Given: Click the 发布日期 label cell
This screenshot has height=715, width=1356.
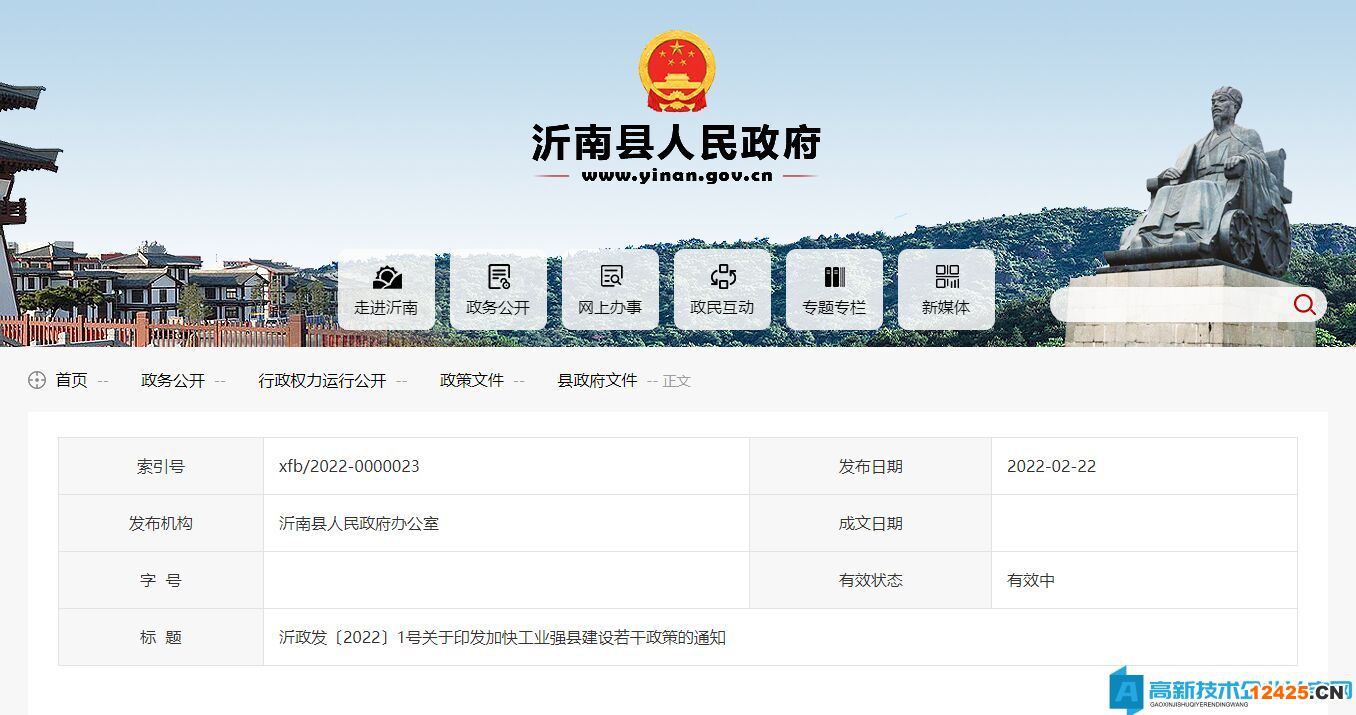Looking at the screenshot, I should point(870,466).
